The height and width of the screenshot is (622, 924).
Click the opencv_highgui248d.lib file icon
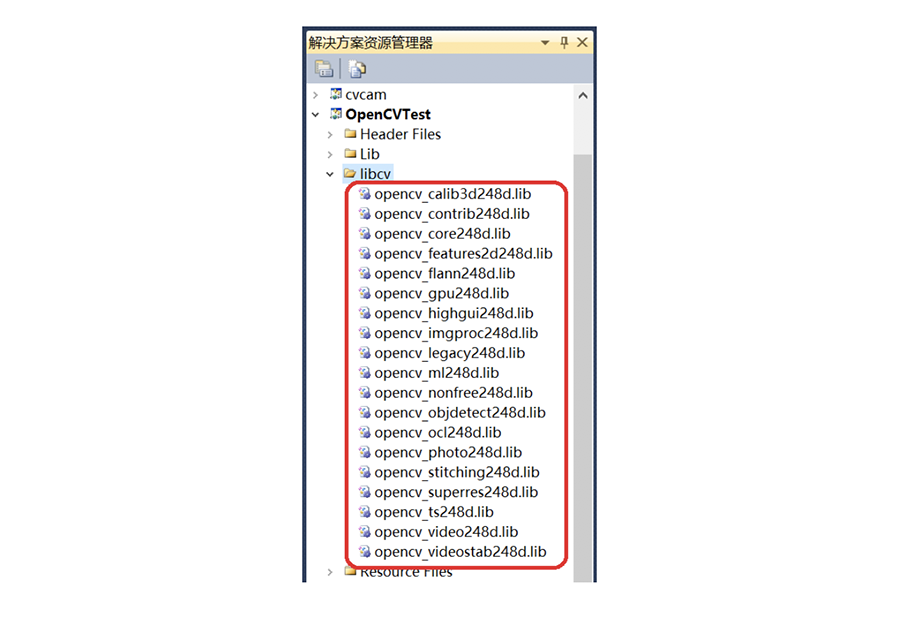pyautogui.click(x=365, y=313)
